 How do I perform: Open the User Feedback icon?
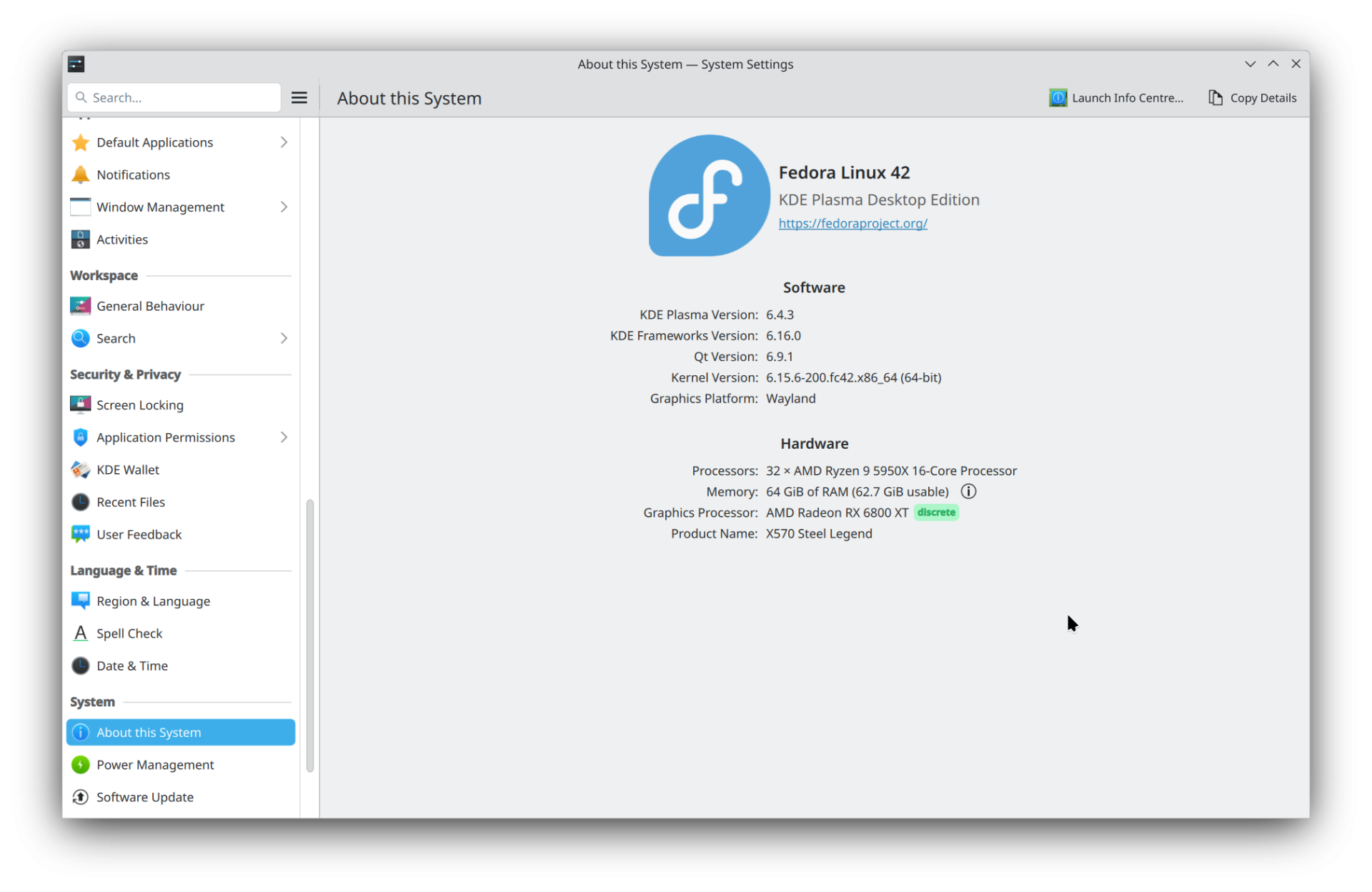(x=81, y=535)
